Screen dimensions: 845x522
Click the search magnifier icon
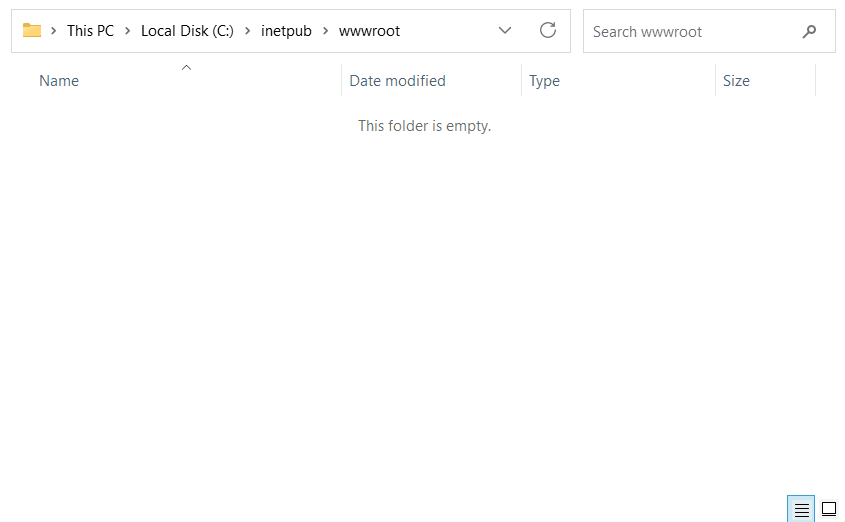click(809, 32)
